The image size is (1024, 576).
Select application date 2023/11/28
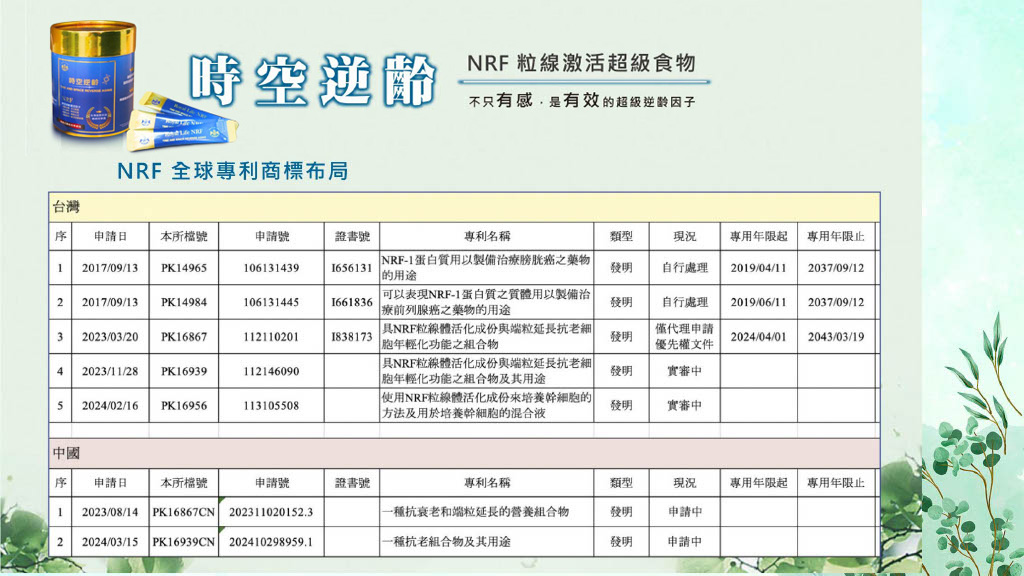[110, 371]
